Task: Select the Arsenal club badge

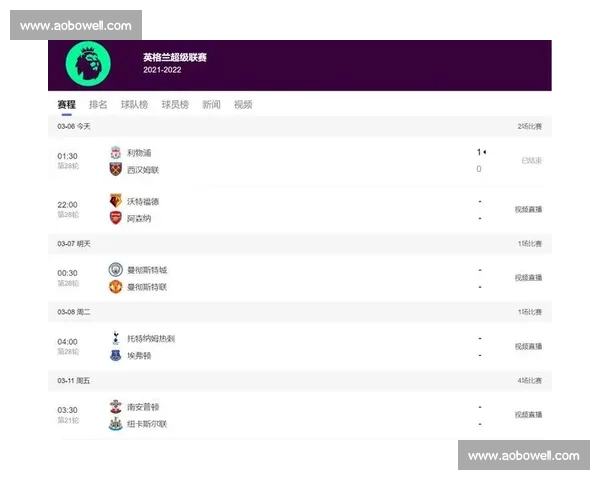Action: (x=116, y=218)
